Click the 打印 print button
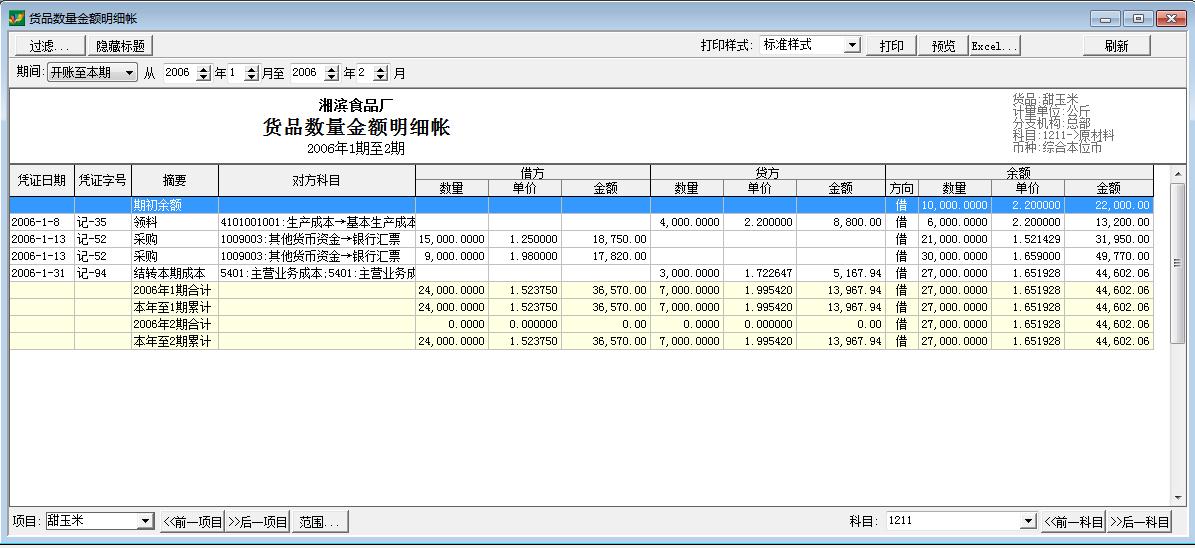 (x=891, y=46)
